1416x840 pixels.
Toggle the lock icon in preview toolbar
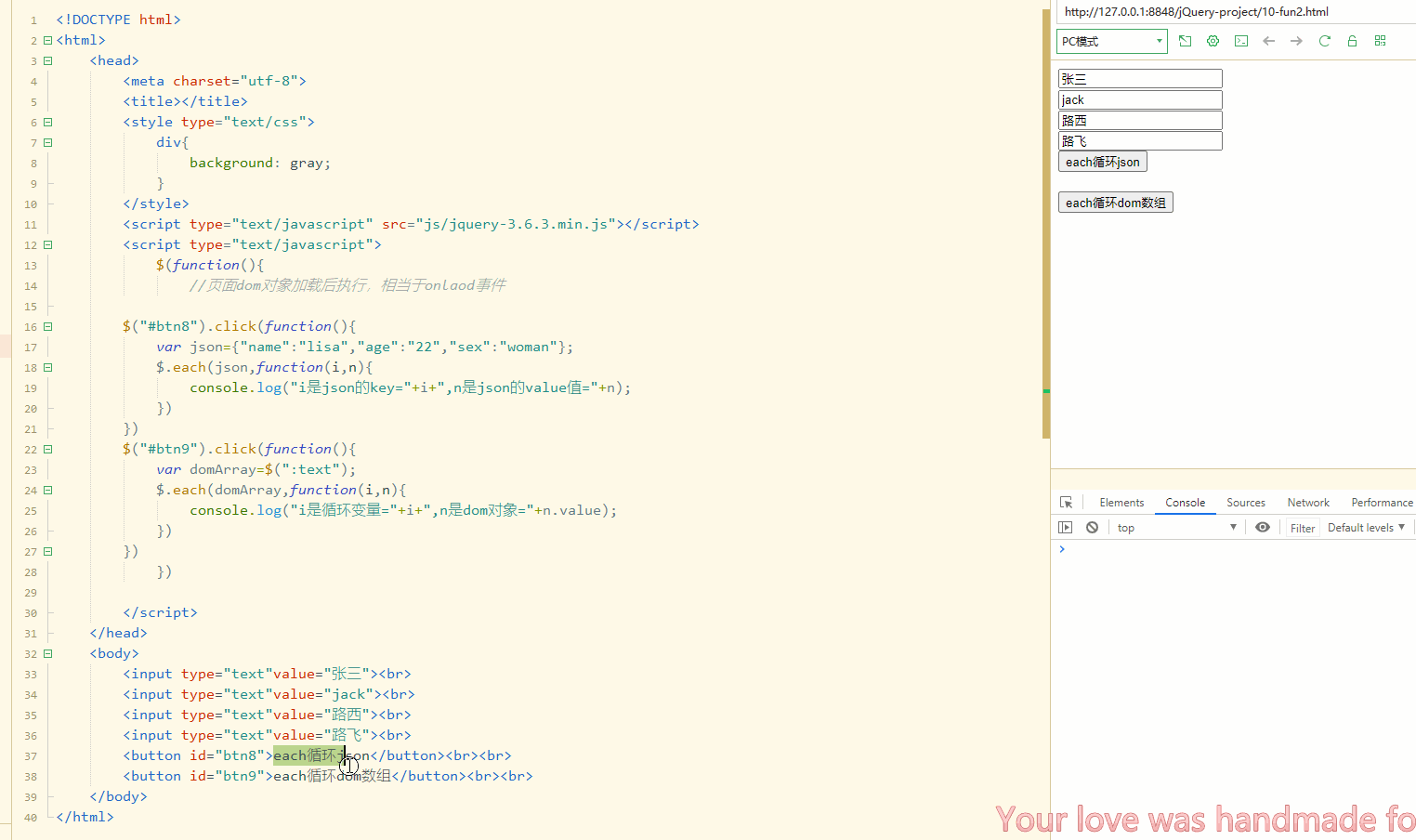[1352, 41]
